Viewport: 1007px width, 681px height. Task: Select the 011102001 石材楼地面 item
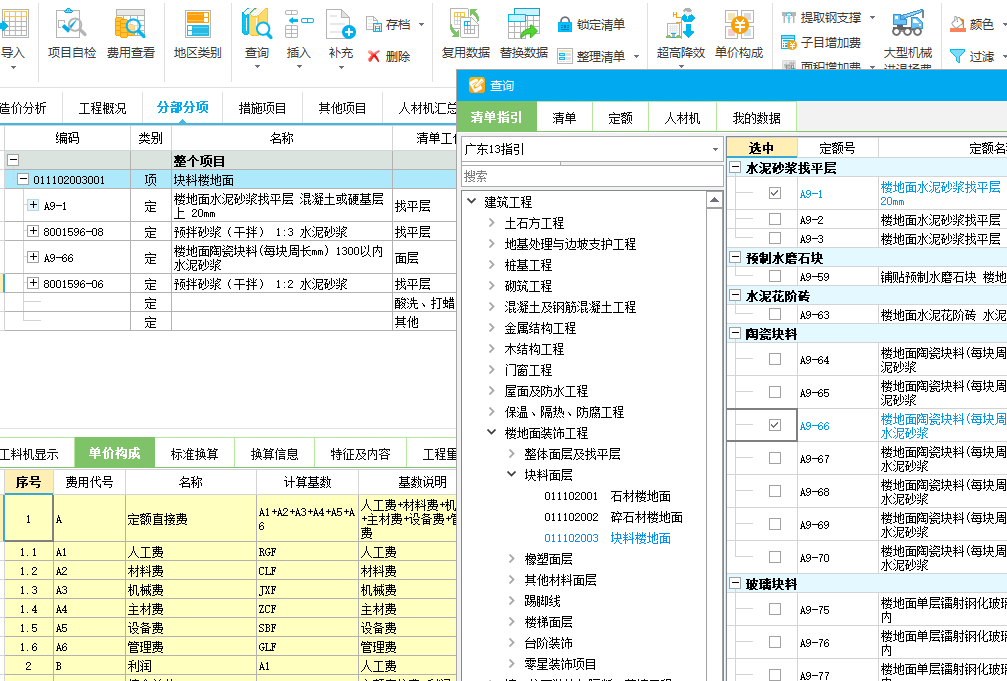click(607, 496)
